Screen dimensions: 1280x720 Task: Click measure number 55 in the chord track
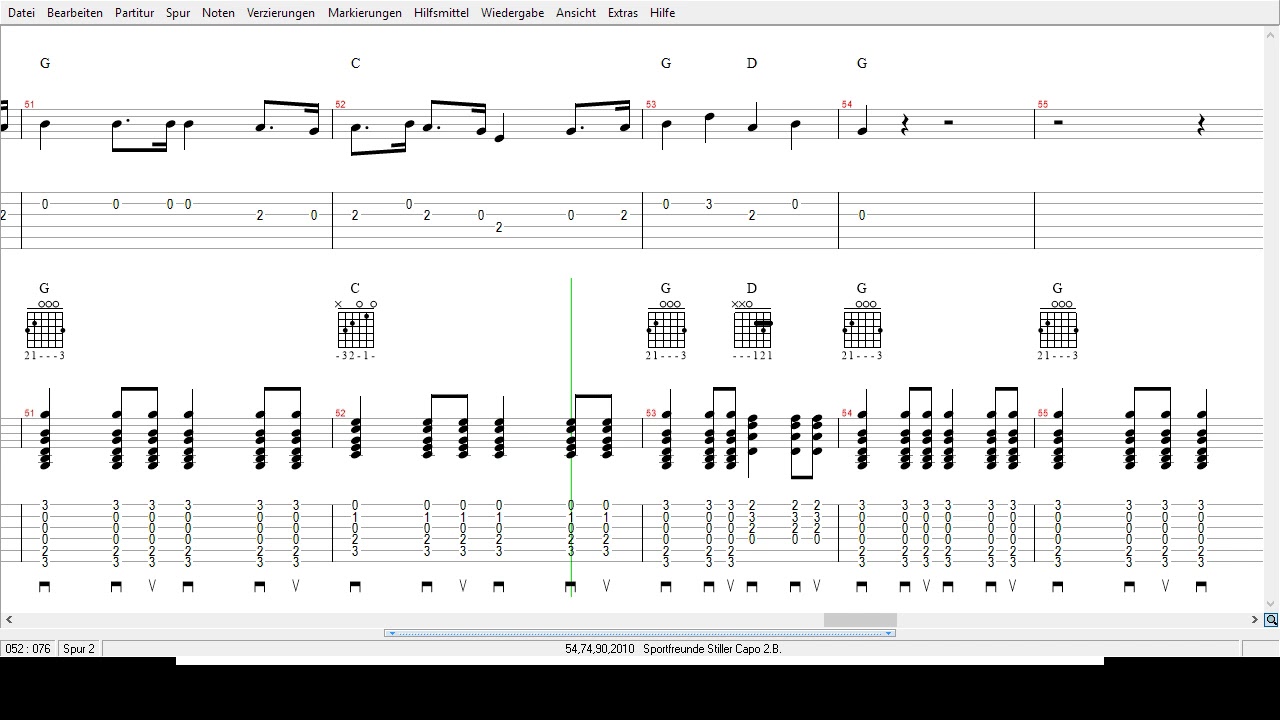[1043, 414]
